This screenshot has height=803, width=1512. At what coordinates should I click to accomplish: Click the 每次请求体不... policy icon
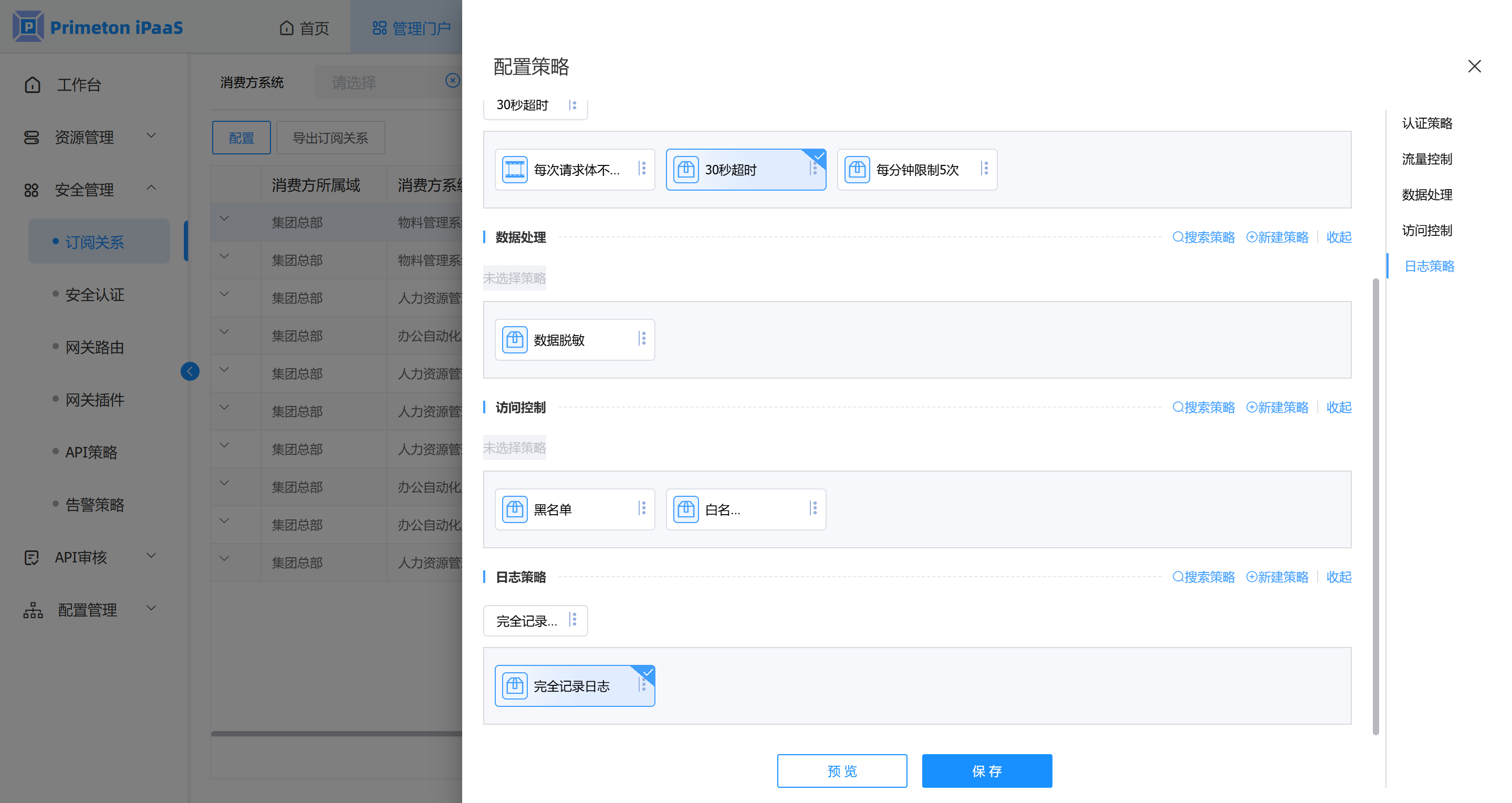point(515,170)
